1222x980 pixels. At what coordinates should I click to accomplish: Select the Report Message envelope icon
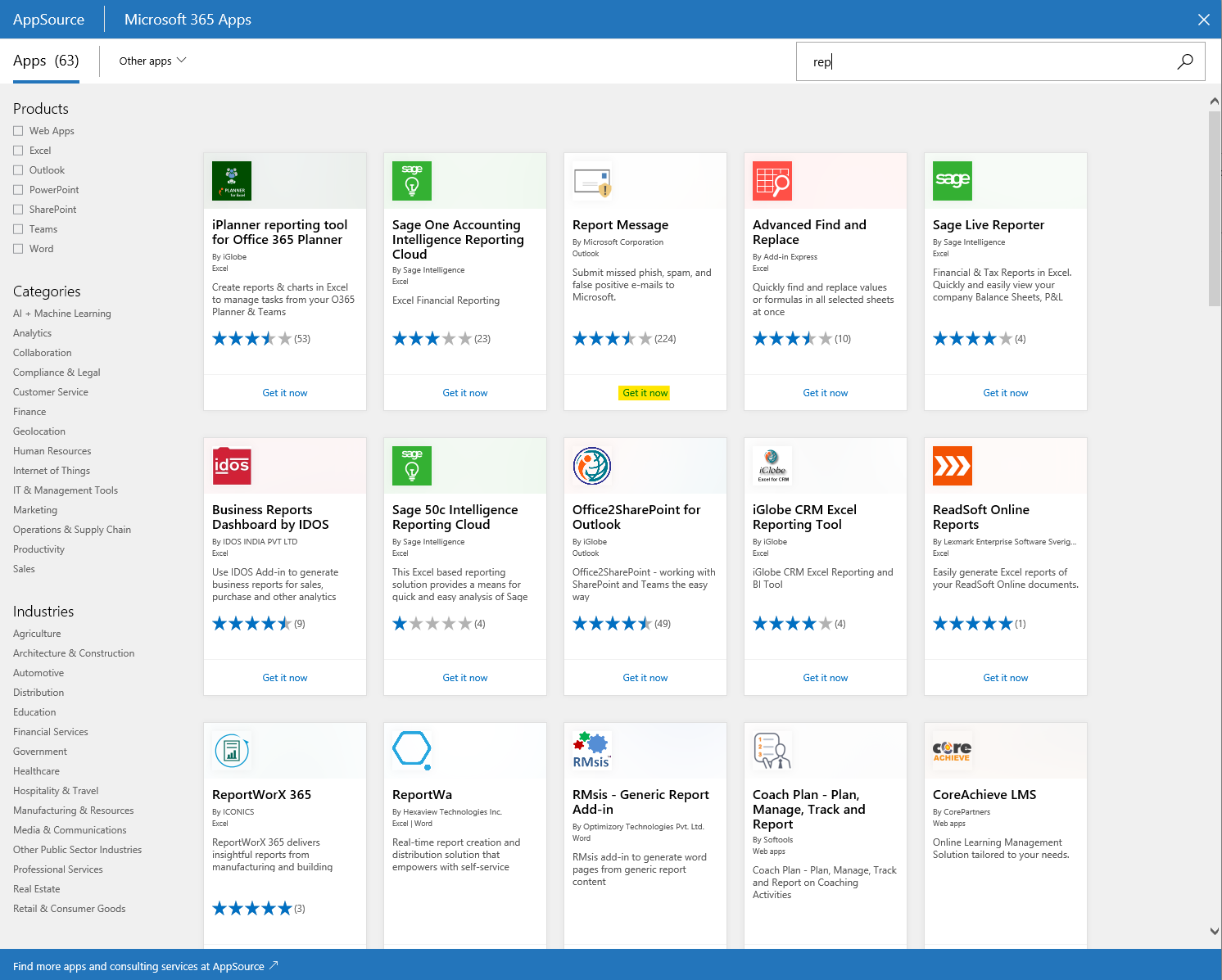click(592, 181)
